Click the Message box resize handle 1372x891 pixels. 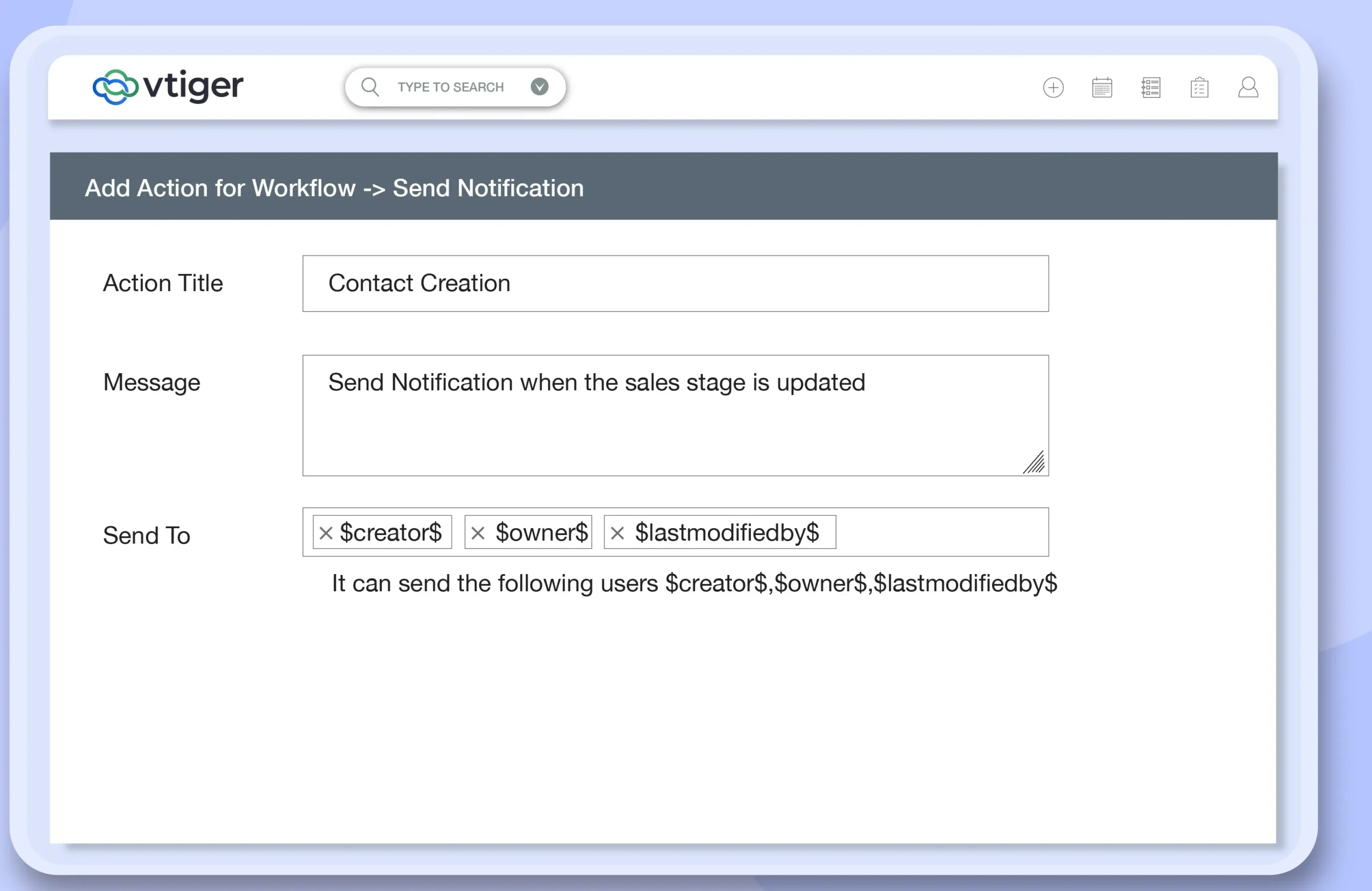1035,463
